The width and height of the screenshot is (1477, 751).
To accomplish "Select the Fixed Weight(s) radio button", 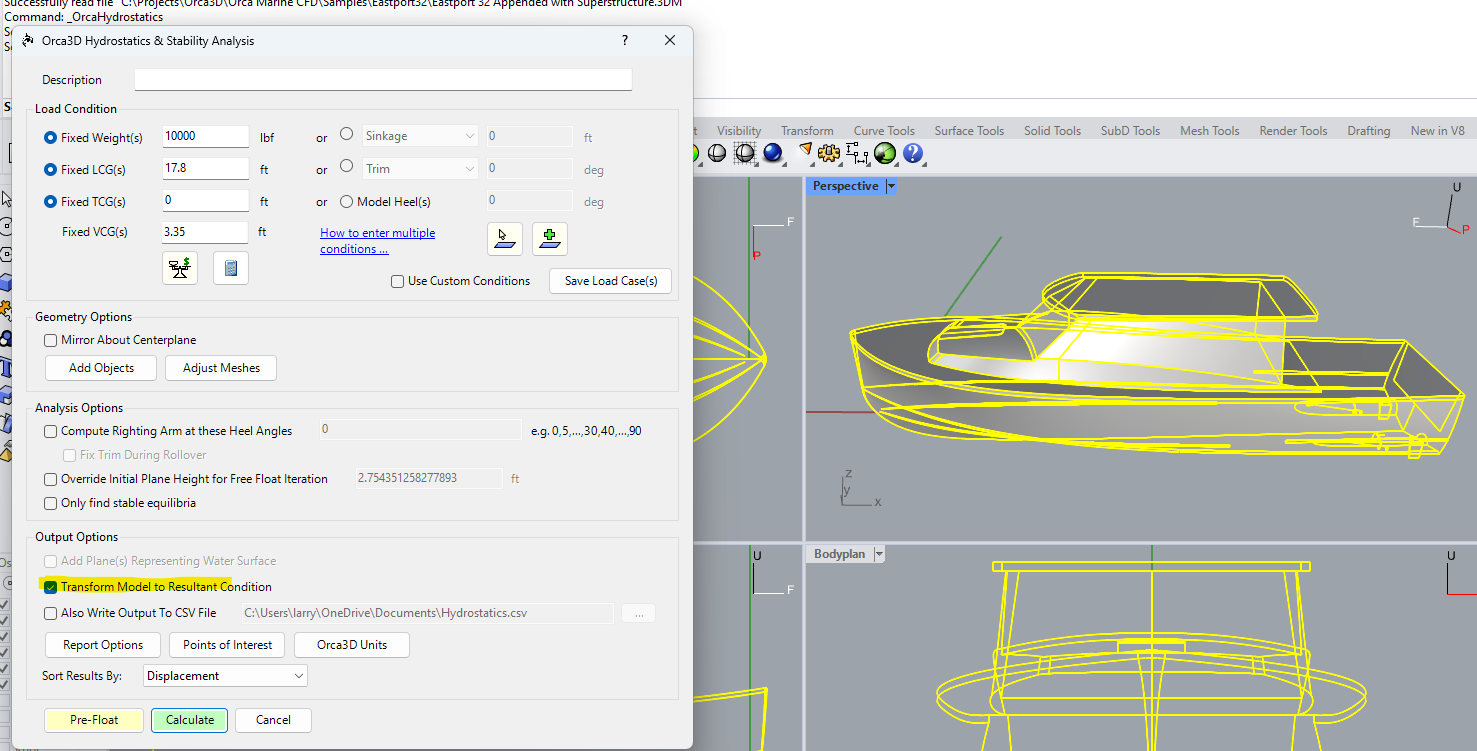I will 50,138.
